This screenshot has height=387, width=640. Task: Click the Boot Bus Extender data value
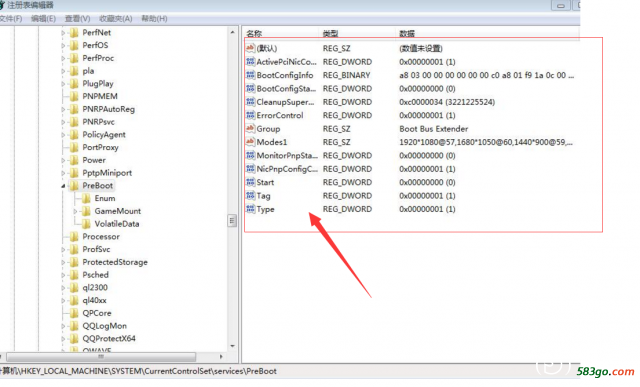[x=433, y=129]
